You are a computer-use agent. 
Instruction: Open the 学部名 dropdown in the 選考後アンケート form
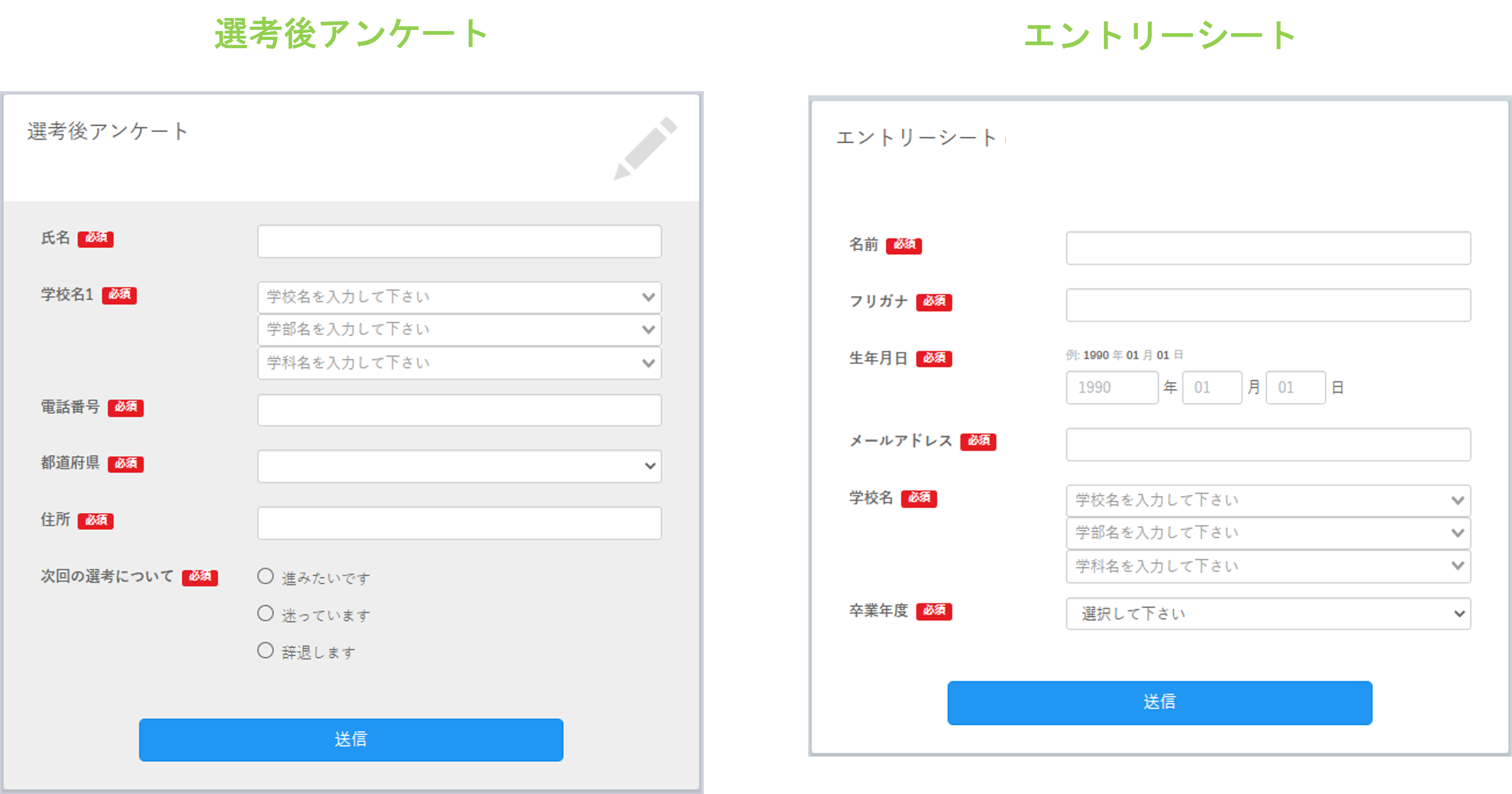459,330
